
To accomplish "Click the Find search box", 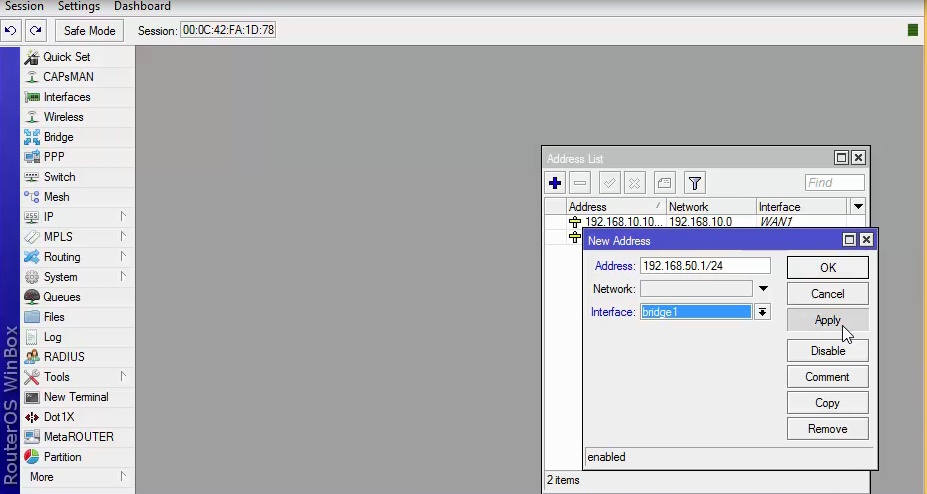I will [x=834, y=183].
